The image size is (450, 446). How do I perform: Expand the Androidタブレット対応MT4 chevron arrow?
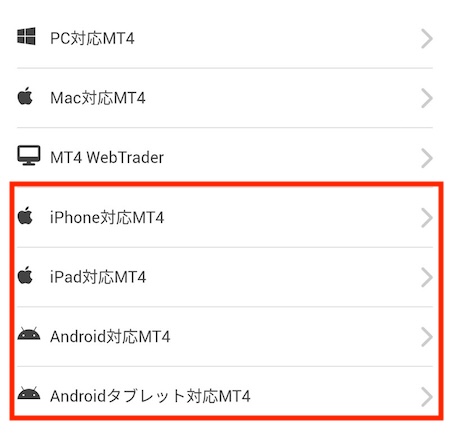click(427, 397)
